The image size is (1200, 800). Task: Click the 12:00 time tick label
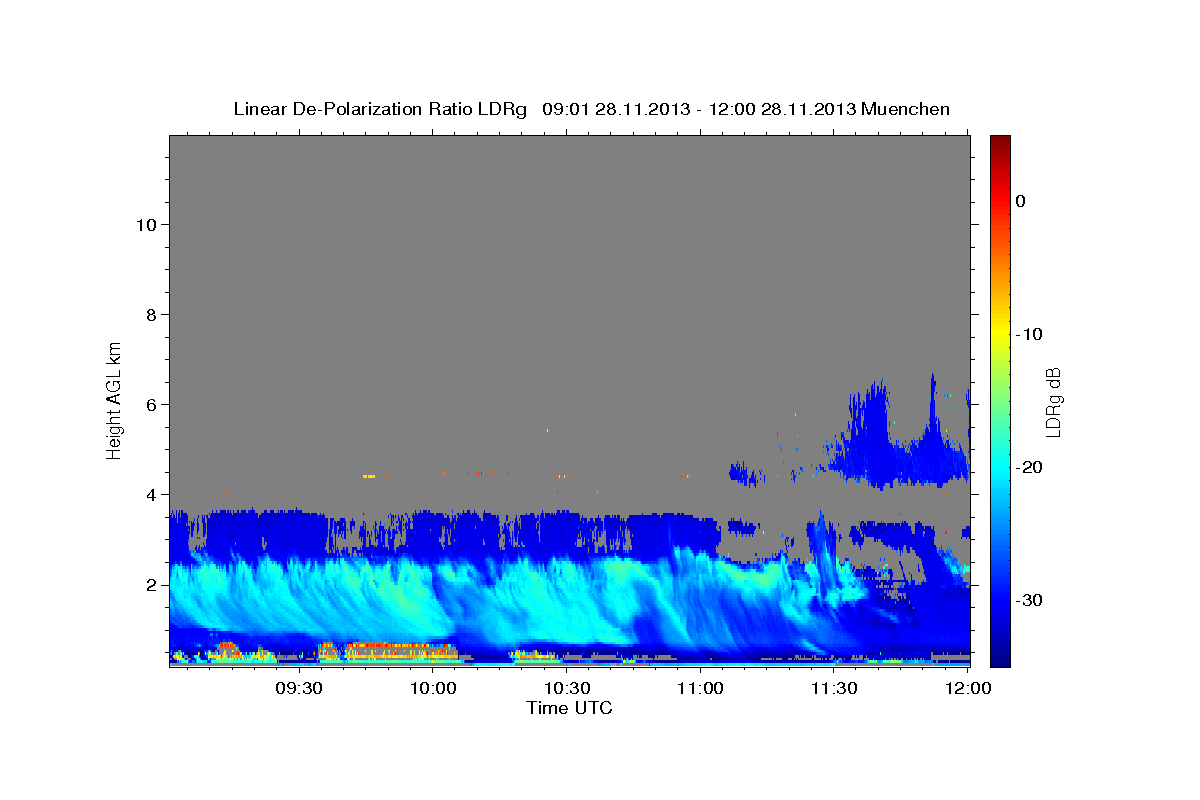(x=968, y=689)
